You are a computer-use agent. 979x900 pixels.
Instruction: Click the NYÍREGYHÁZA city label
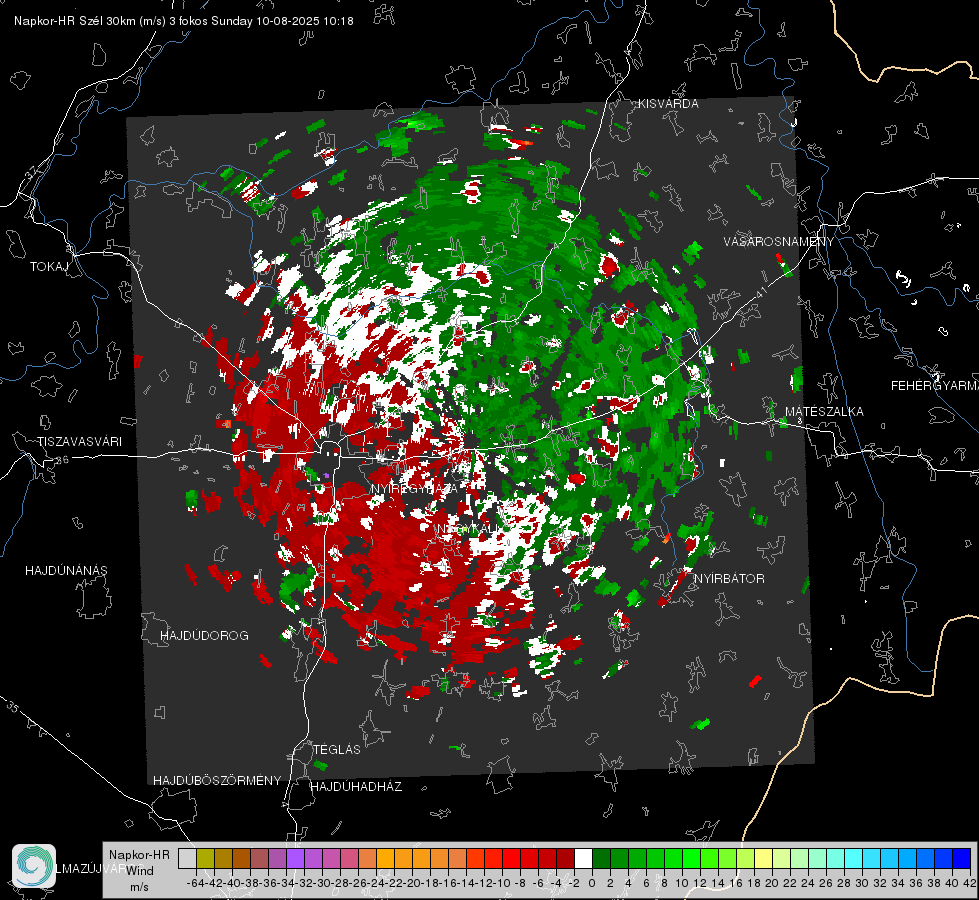414,488
